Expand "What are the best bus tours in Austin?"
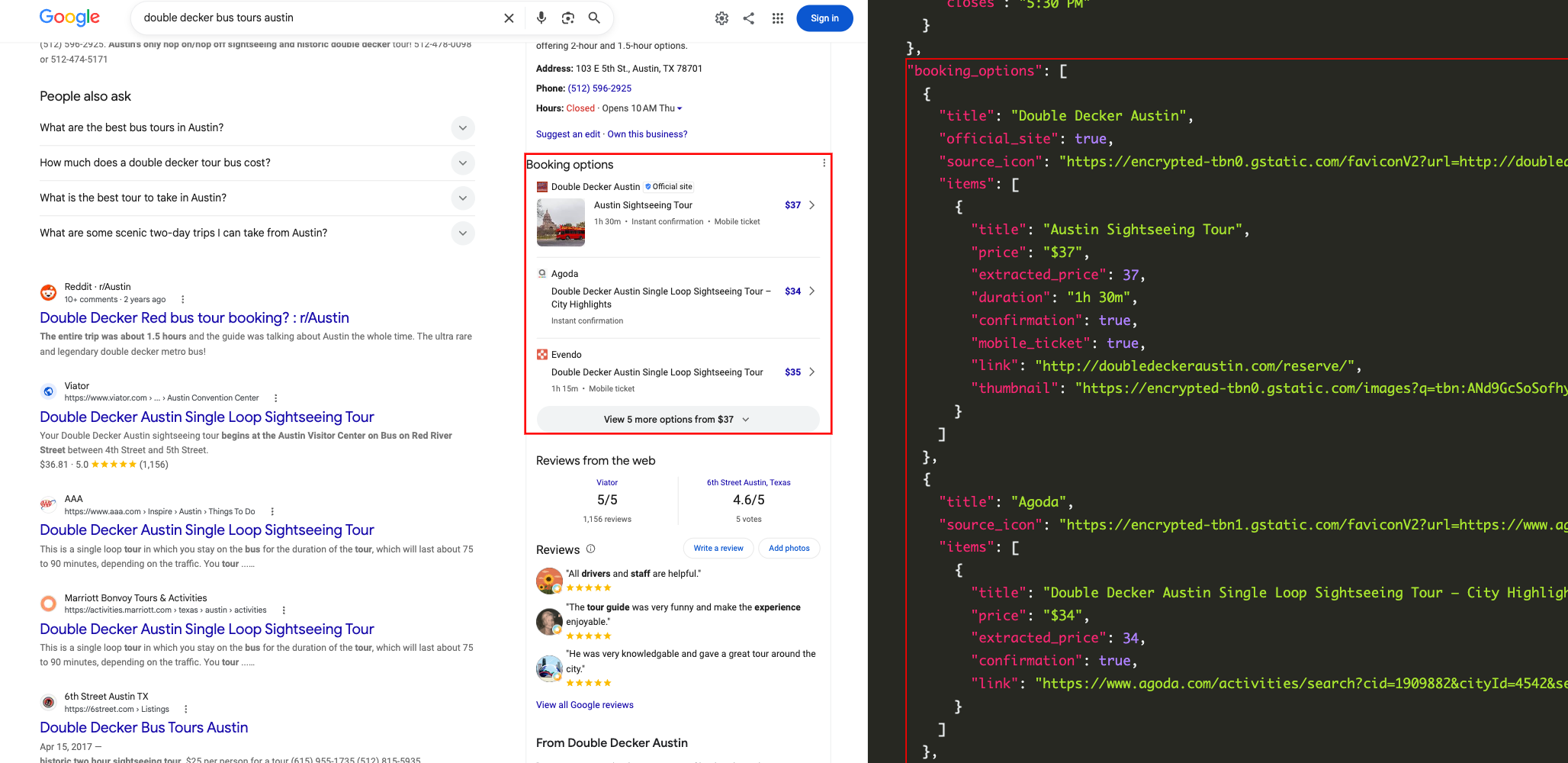Screen dimensions: 1568x763 click(257, 127)
